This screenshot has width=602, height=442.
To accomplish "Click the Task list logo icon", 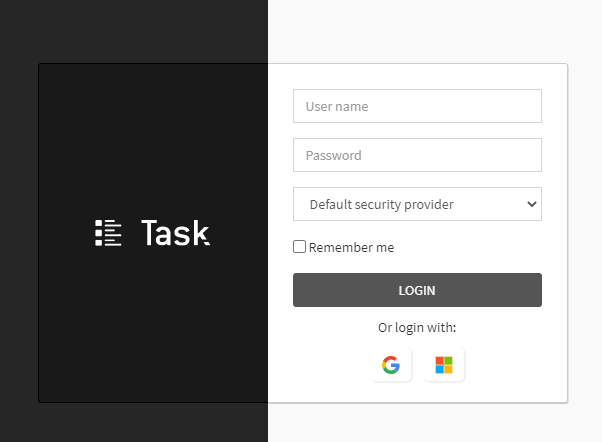I will (108, 233).
